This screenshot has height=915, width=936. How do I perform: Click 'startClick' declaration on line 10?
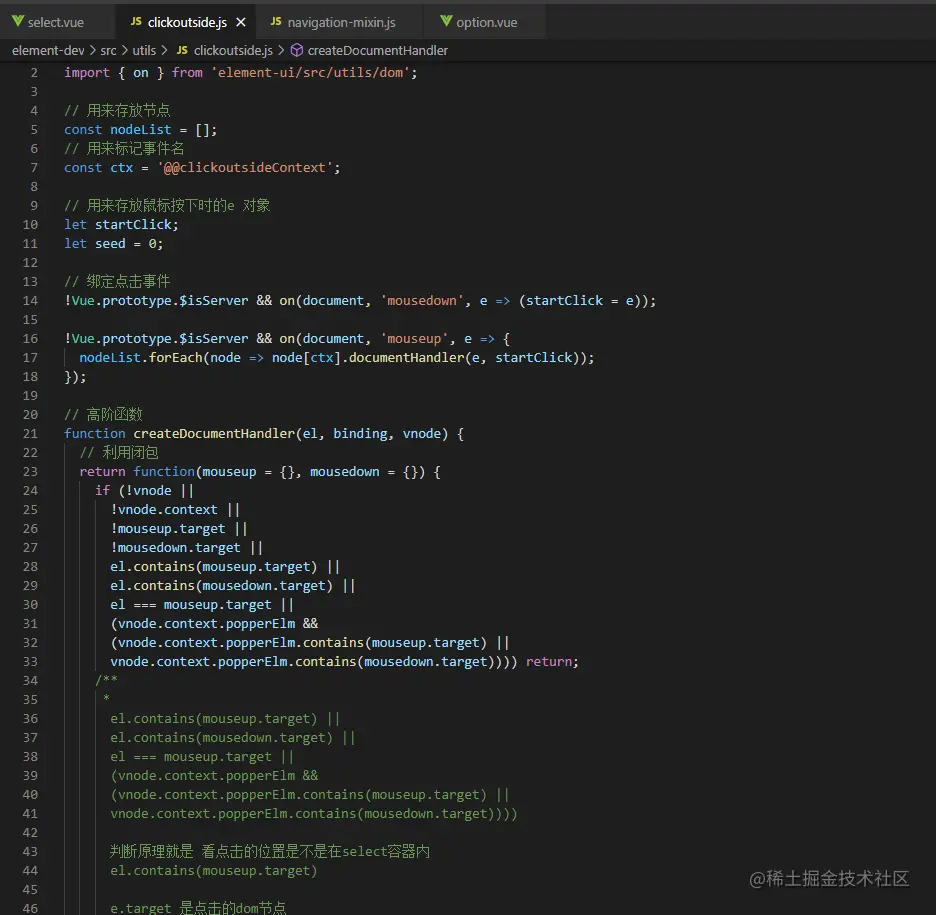(x=133, y=225)
